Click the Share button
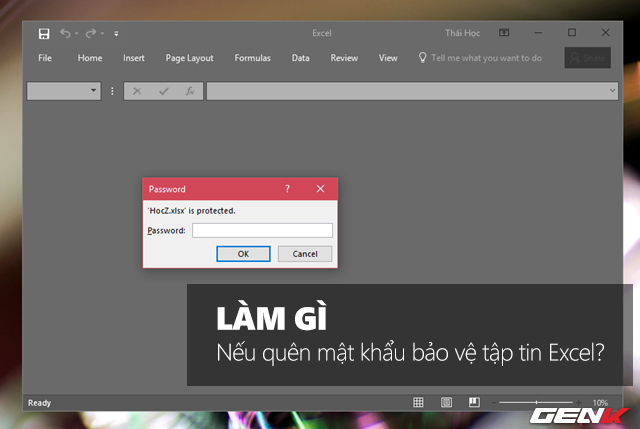Screen dimensions: 640x429 click(x=588, y=58)
